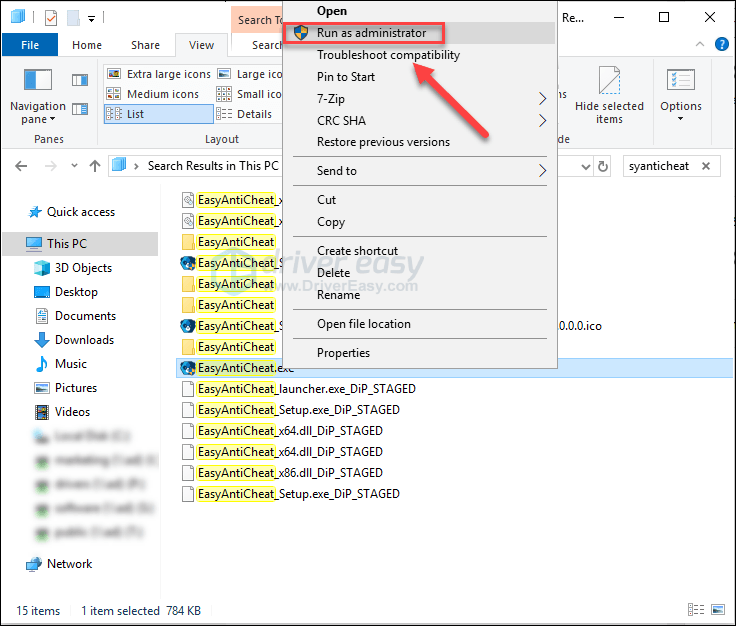Click the blue File button
736x626 pixels.
[30, 45]
